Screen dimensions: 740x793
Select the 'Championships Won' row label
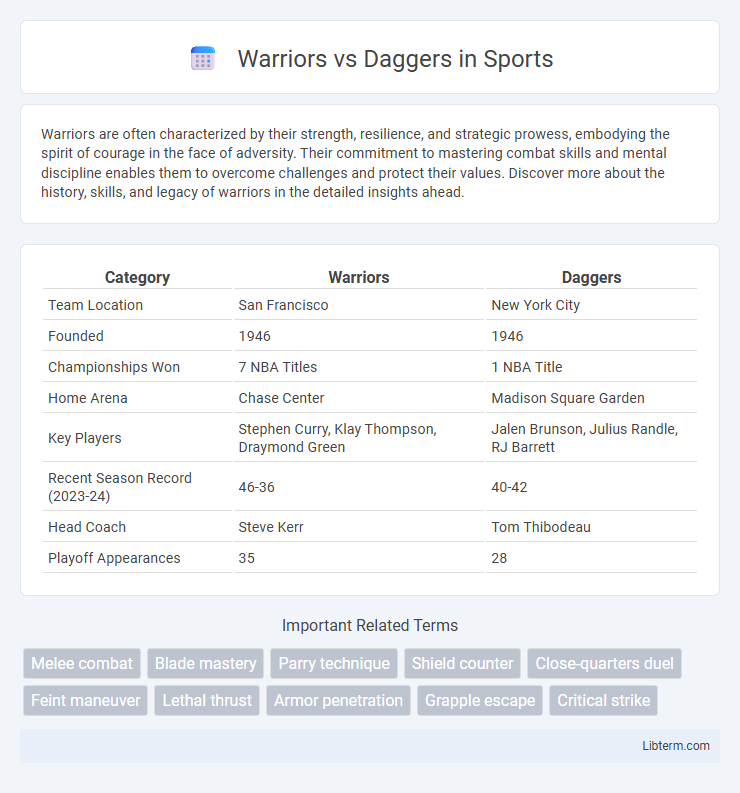click(114, 367)
